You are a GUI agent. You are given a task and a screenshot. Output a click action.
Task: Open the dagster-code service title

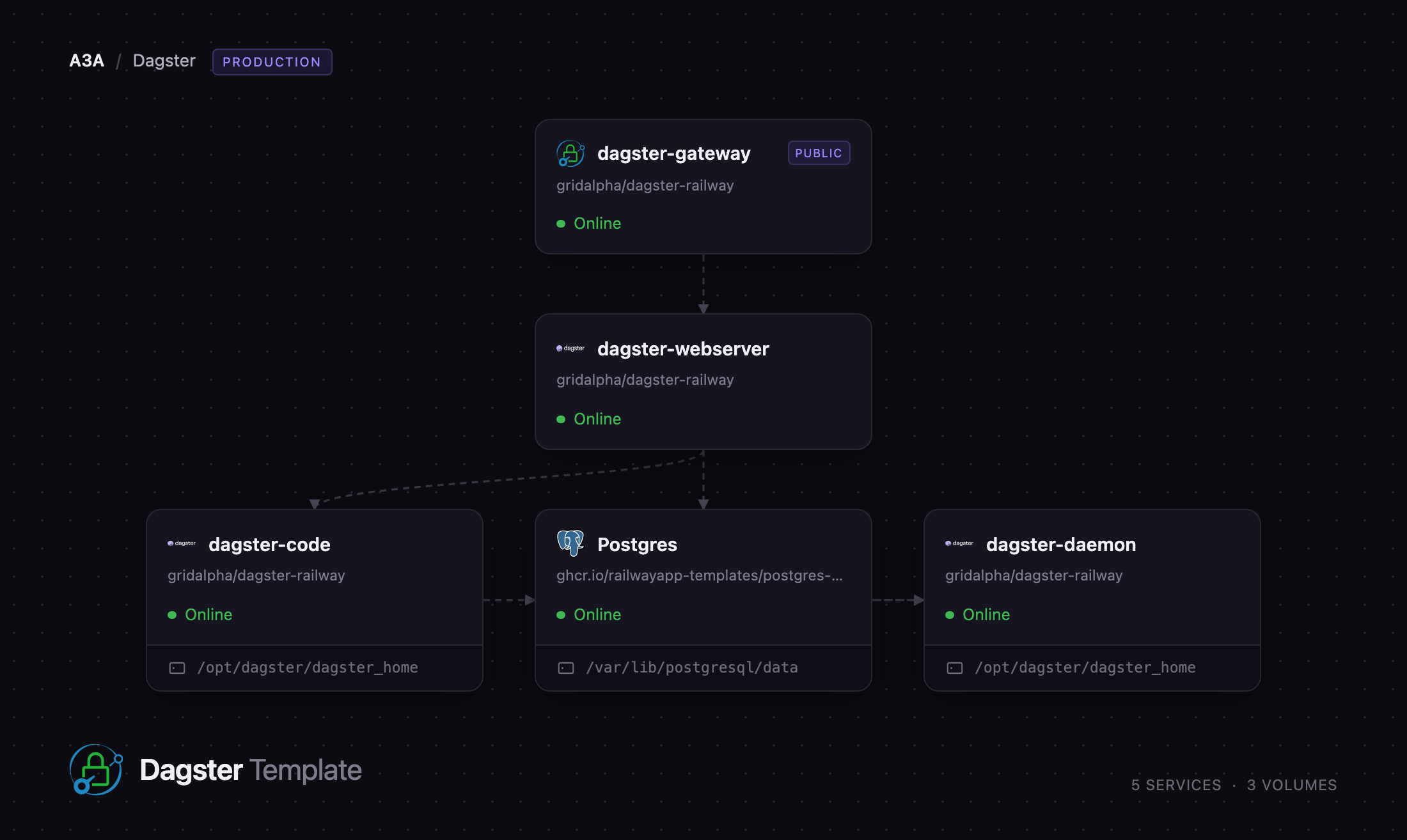point(269,545)
